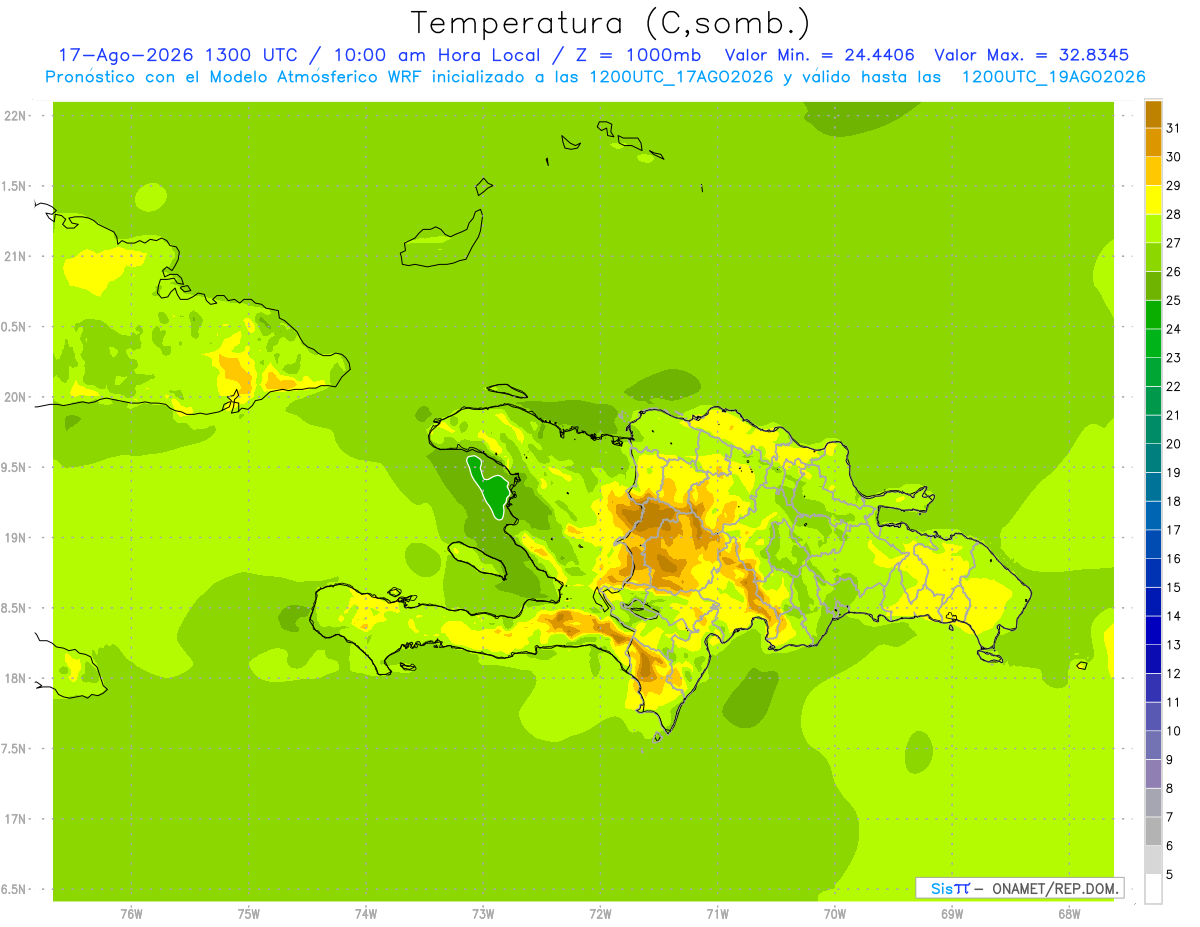Screen dimensions: 1200x927
Task: Click the "21N" latitude label
Action: [x=15, y=256]
